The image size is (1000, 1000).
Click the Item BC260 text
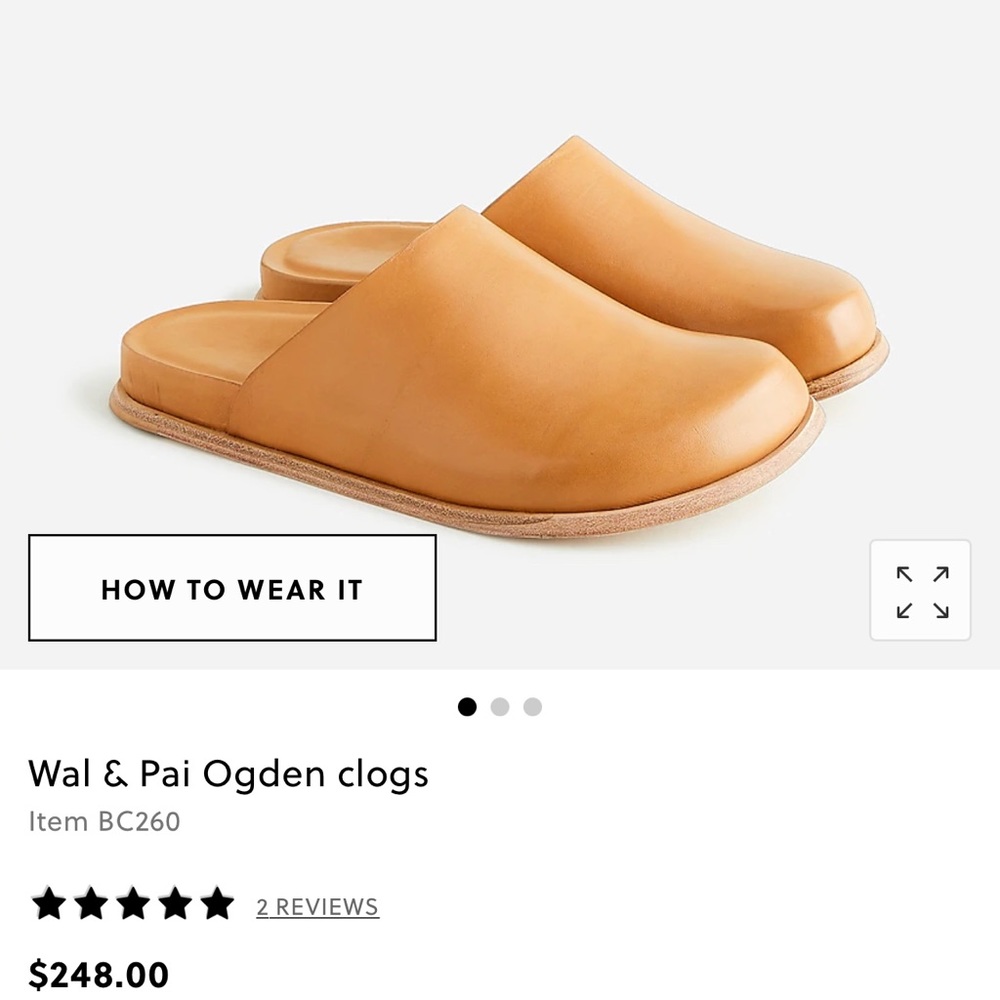102,822
